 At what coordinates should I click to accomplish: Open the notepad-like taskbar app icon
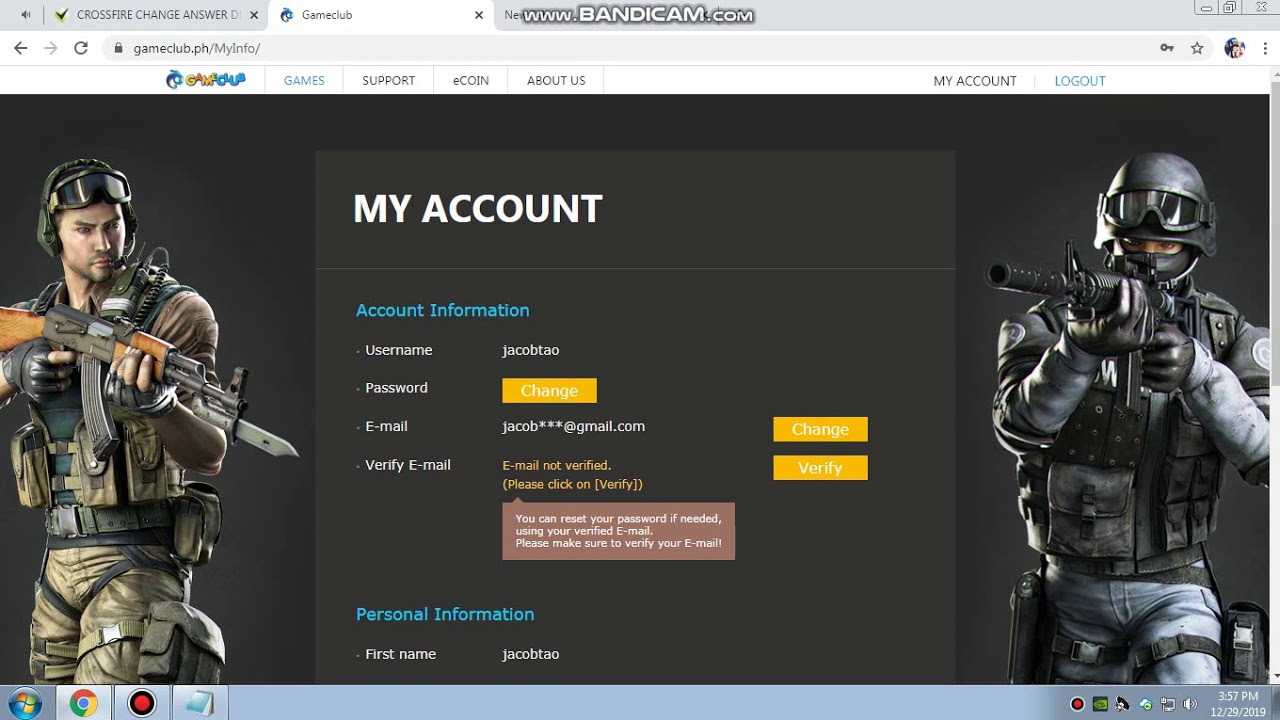point(200,704)
